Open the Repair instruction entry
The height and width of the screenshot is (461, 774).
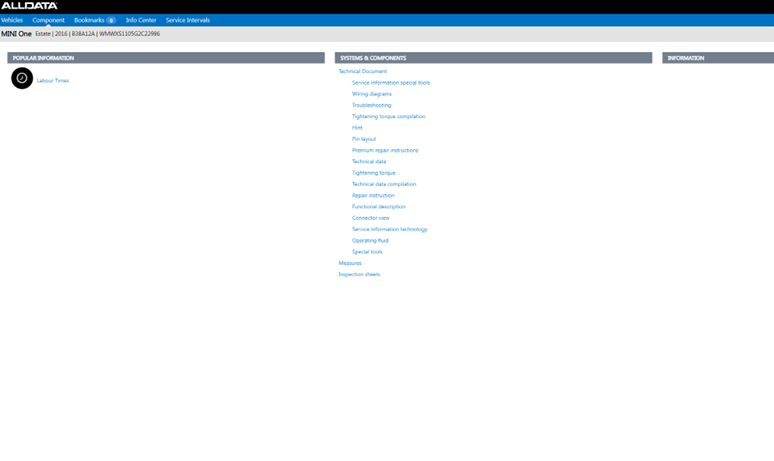pos(373,195)
